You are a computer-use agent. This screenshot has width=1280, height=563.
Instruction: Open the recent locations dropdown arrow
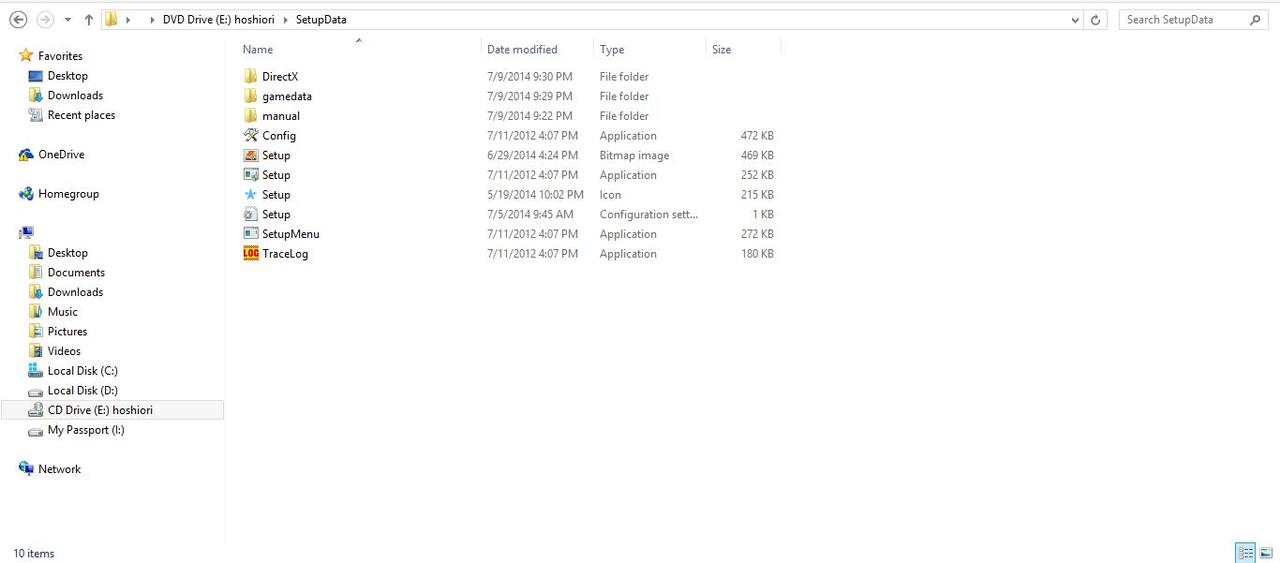[68, 20]
